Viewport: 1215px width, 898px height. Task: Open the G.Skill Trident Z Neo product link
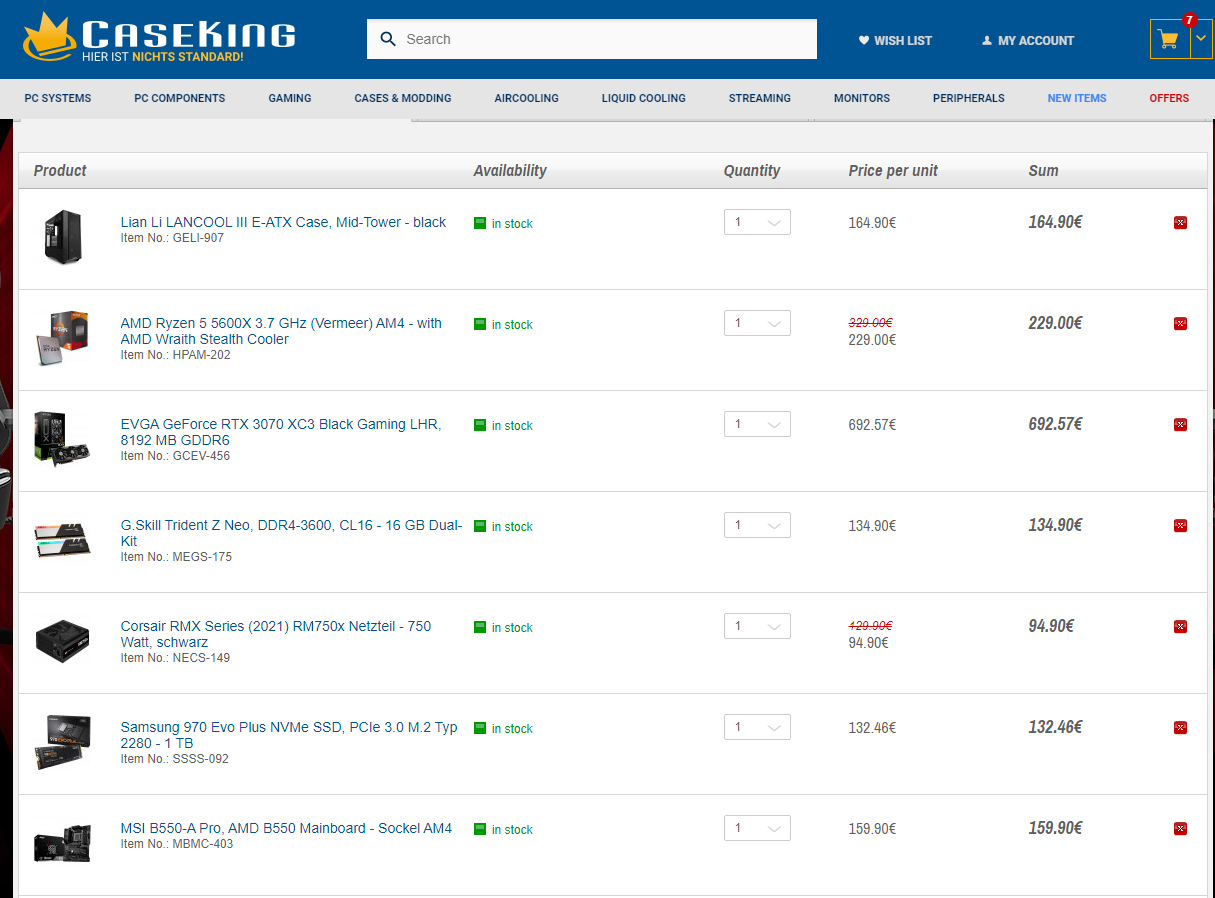coord(291,533)
